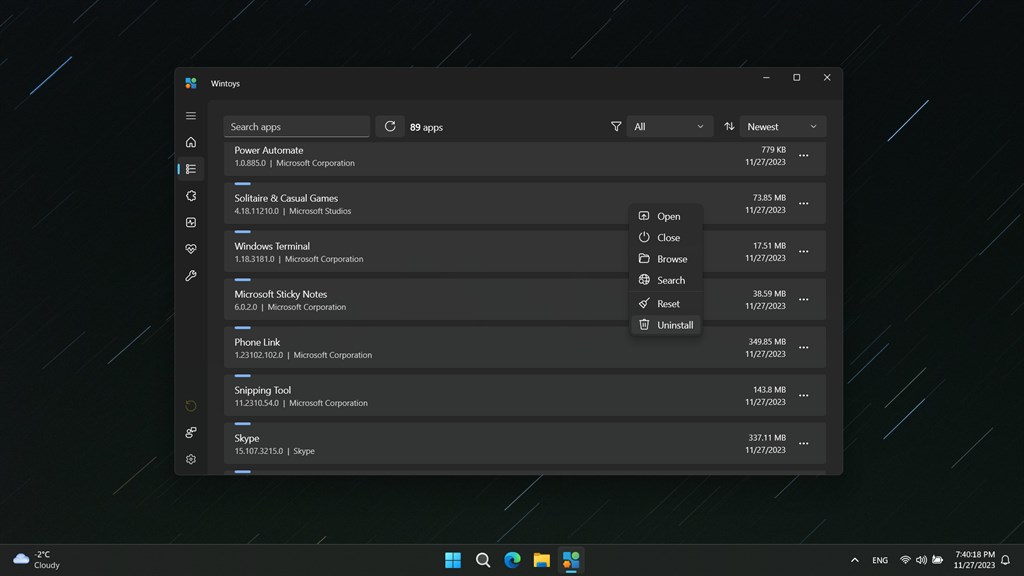
Task: Open File Explorer from taskbar
Action: click(541, 560)
